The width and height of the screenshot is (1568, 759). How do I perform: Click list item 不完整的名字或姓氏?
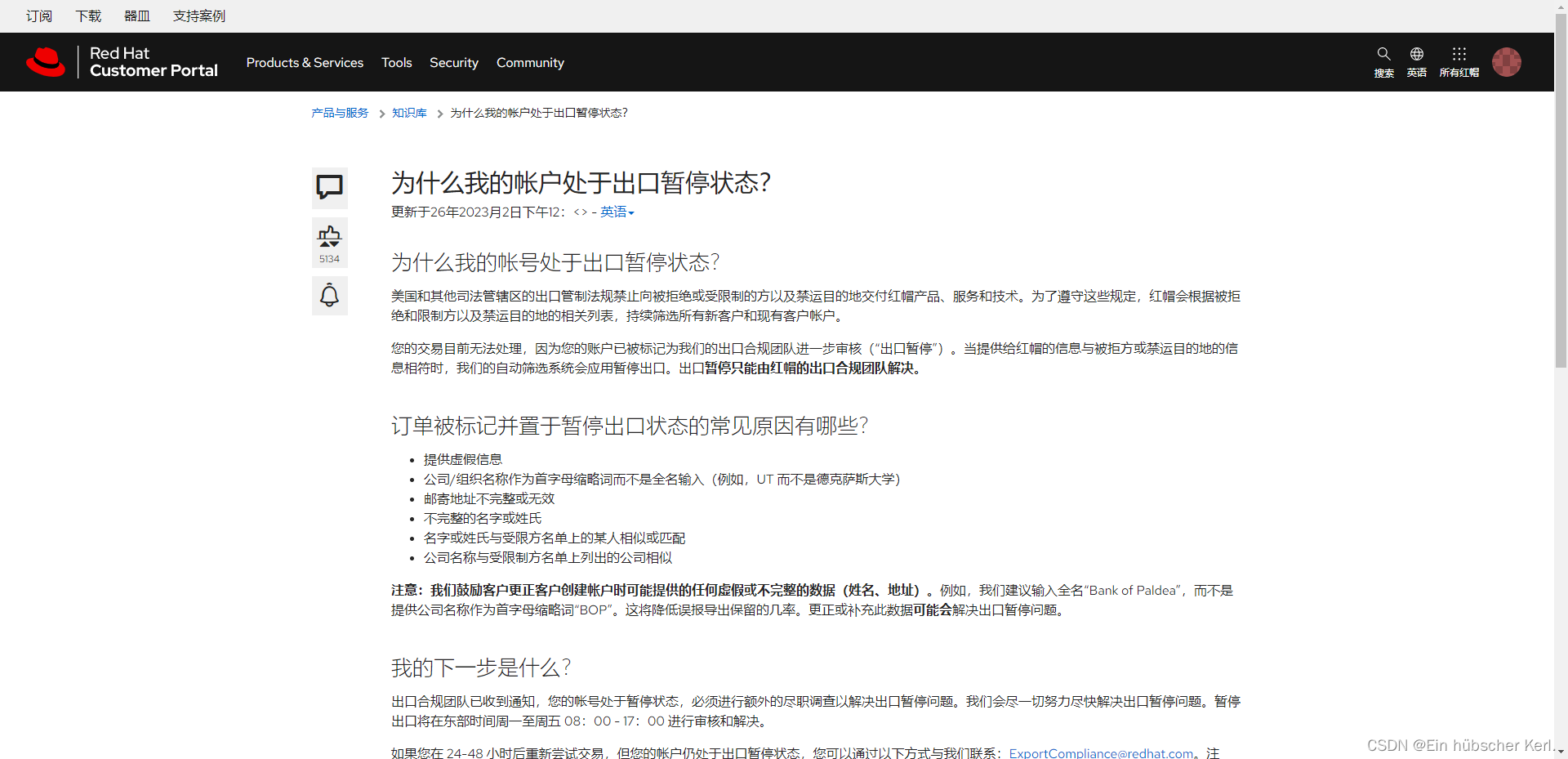point(483,518)
